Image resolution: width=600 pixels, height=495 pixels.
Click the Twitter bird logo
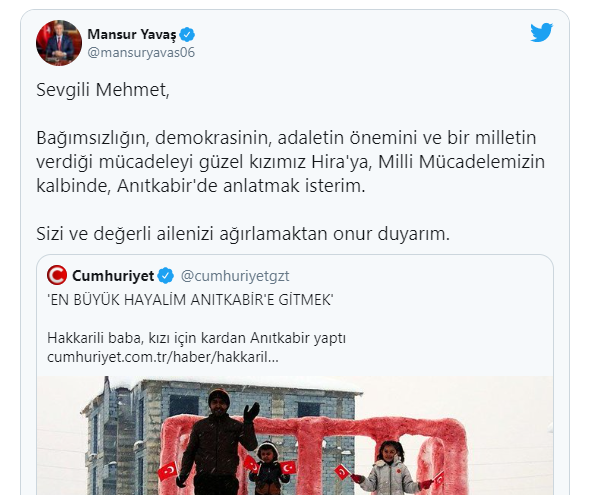541,33
